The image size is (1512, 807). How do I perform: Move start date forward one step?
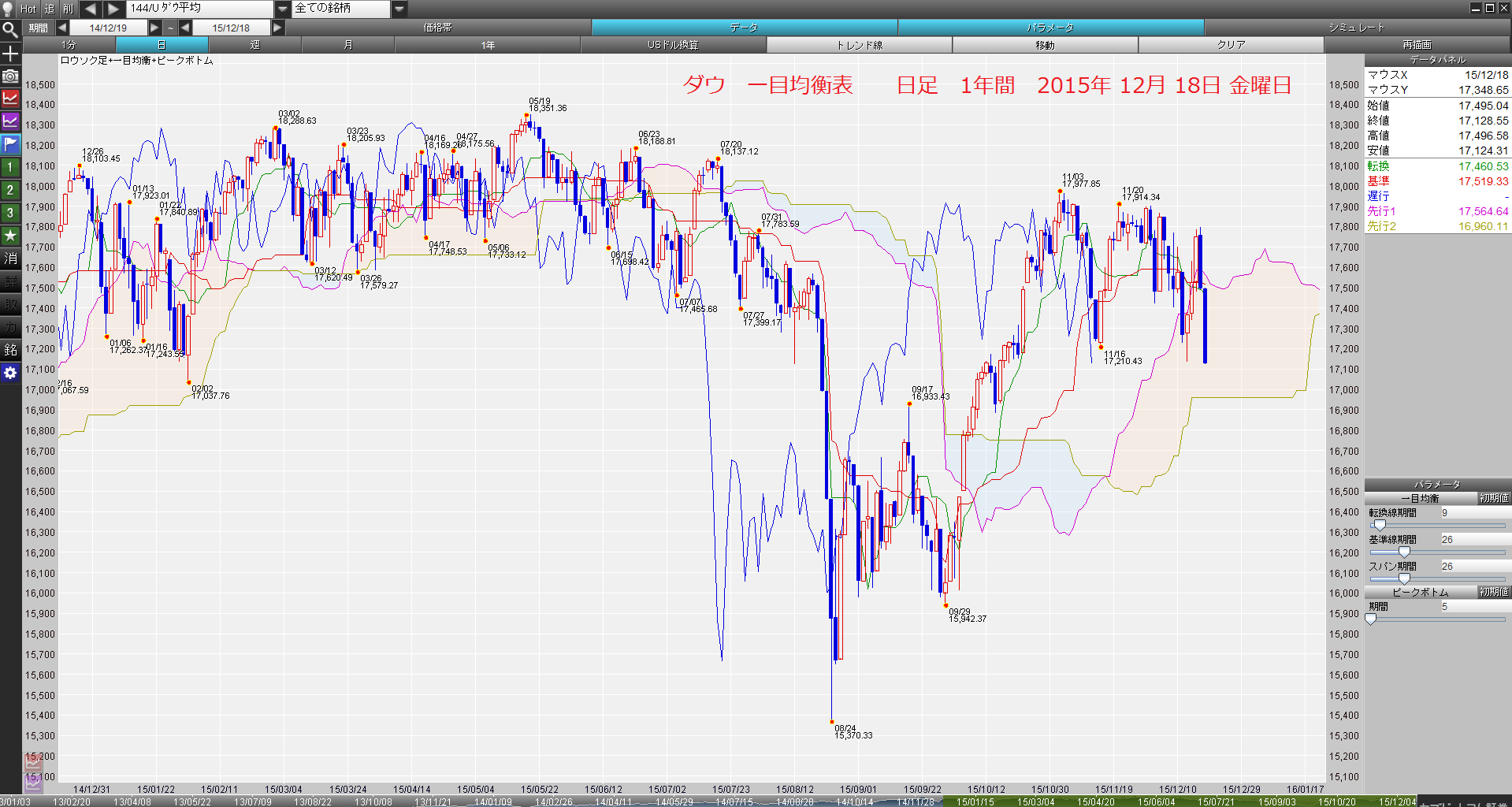tap(154, 28)
